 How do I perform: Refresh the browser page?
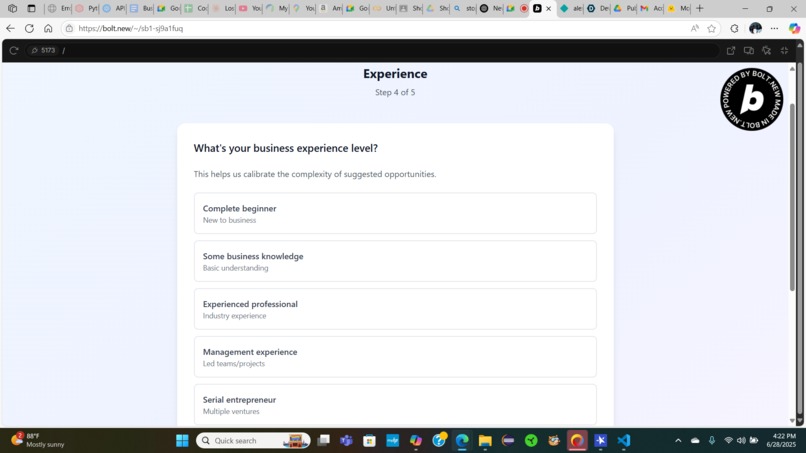[29, 28]
